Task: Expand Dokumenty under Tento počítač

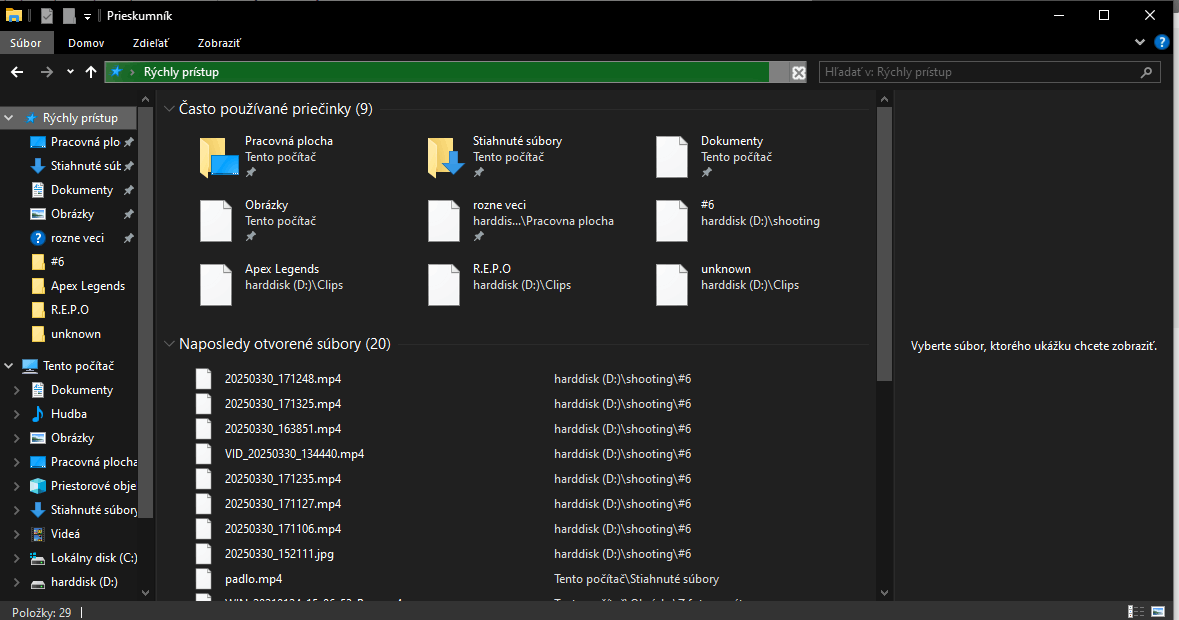Action: pos(17,390)
